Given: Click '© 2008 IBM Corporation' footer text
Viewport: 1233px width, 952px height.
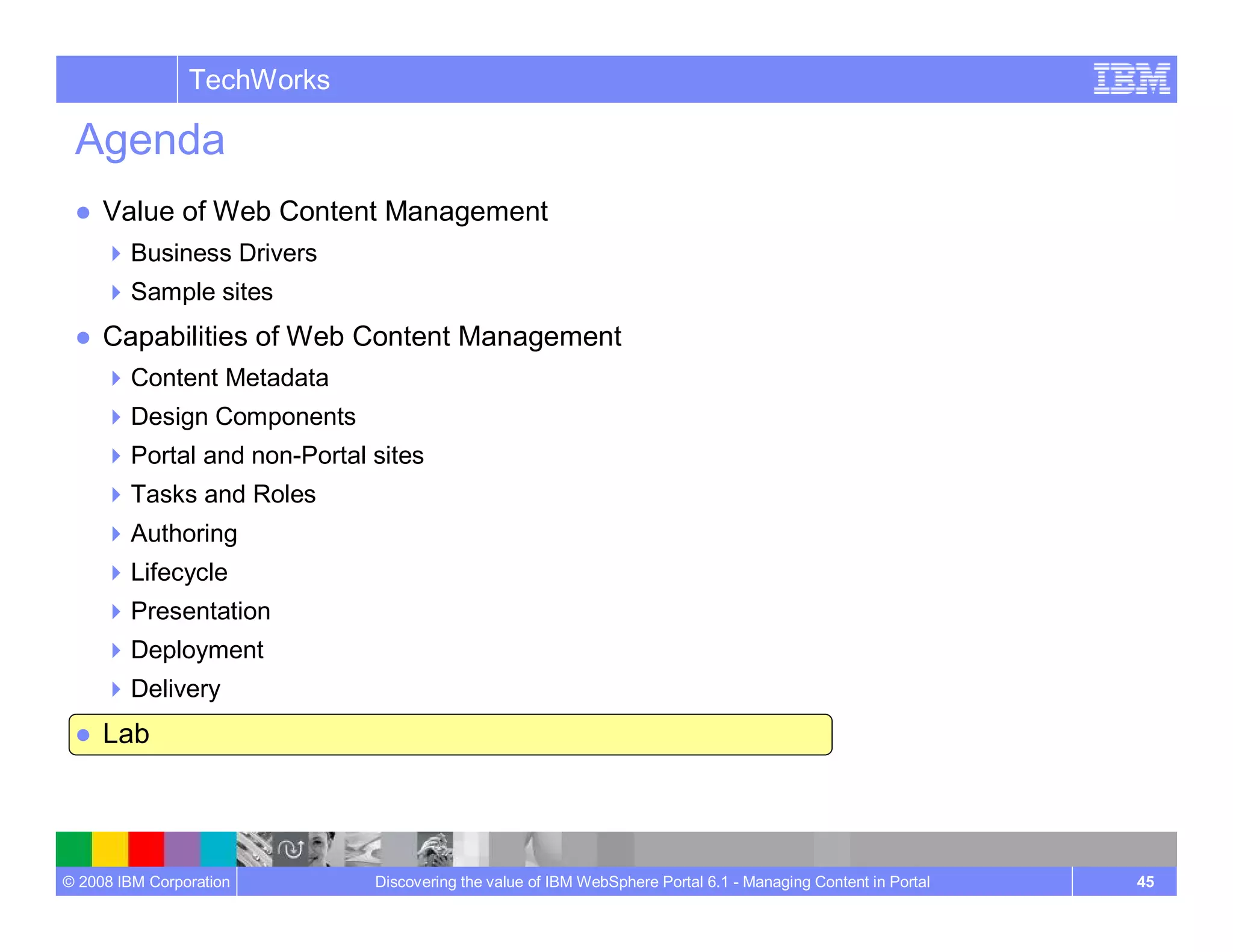Looking at the screenshot, I should (x=146, y=882).
